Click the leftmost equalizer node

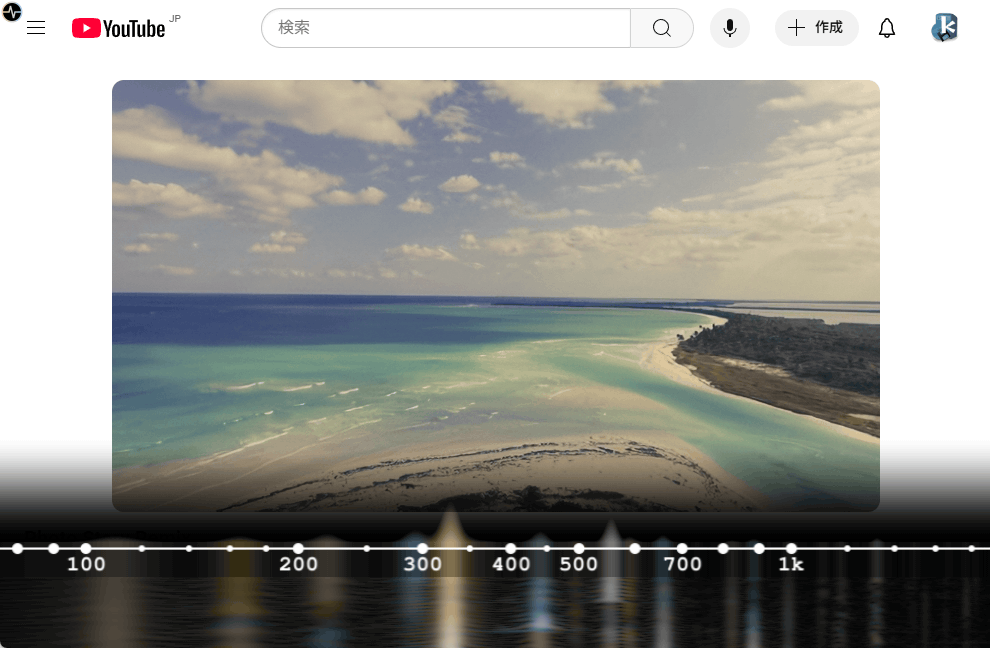coord(18,548)
